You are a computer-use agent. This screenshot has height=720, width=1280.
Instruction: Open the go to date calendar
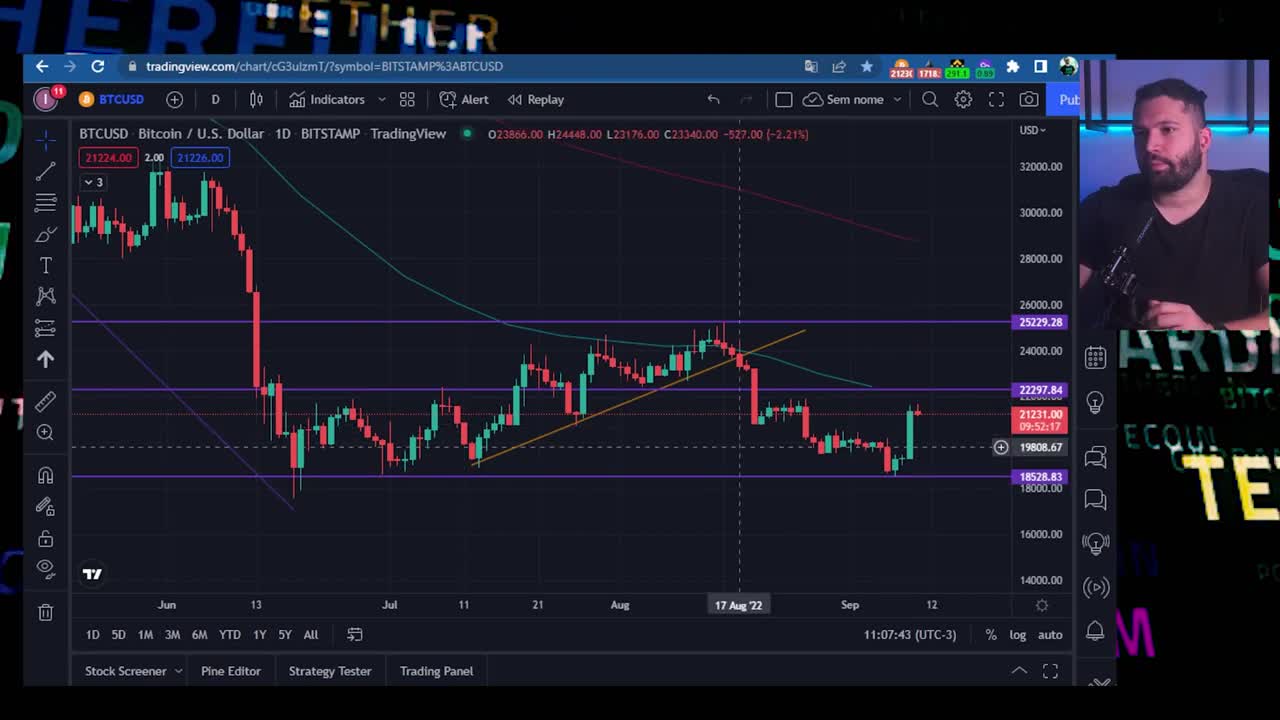click(354, 634)
